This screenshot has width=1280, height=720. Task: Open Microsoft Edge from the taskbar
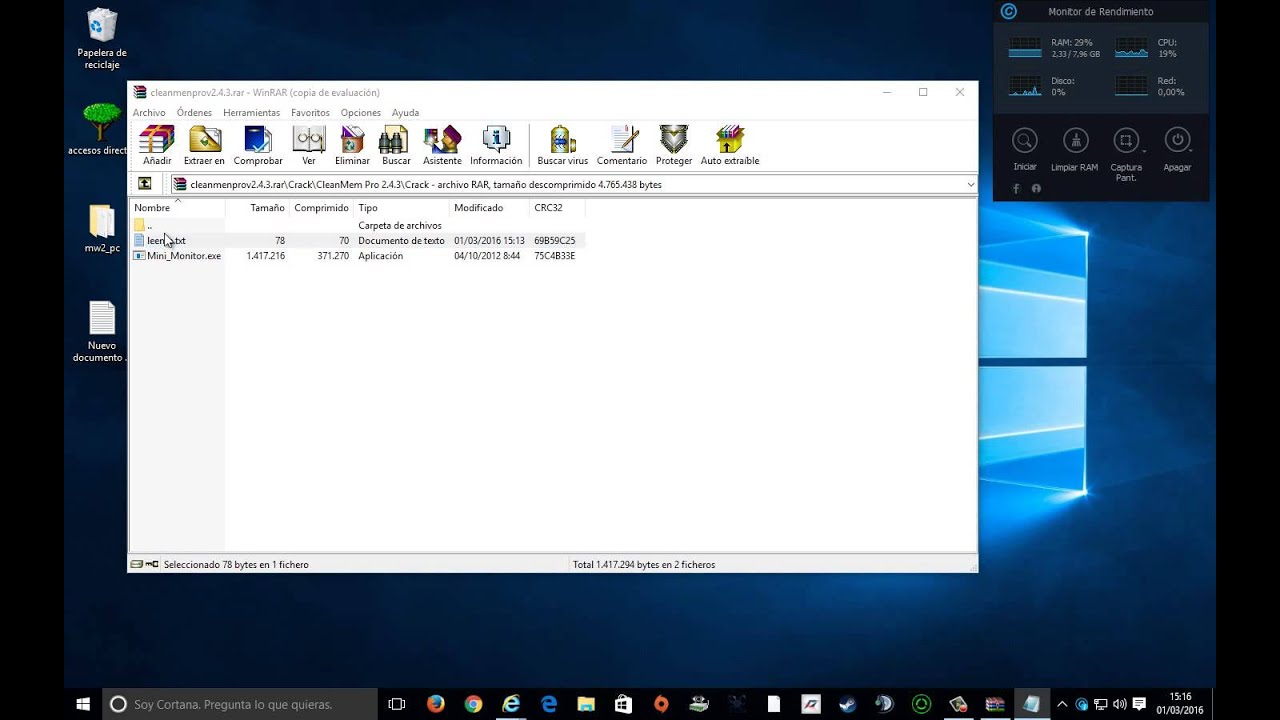(x=549, y=704)
